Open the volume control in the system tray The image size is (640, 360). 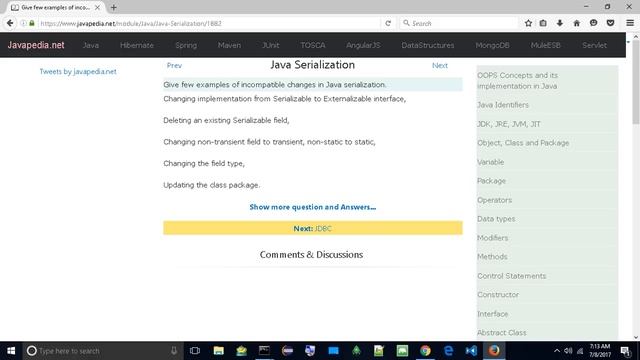(568, 351)
